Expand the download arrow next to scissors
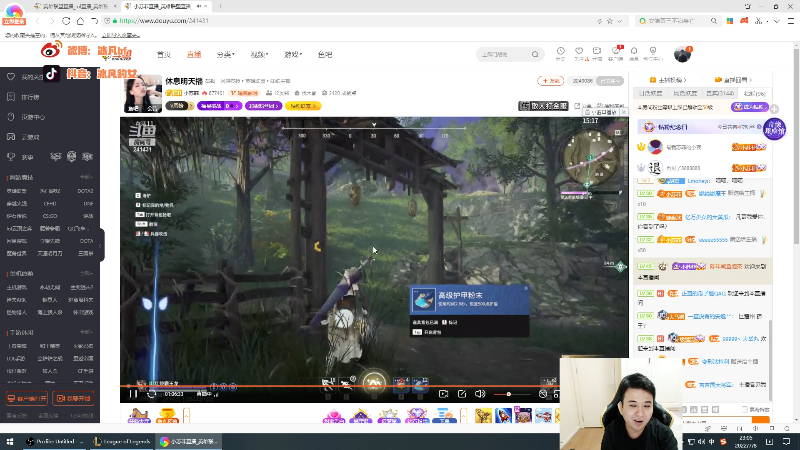The height and width of the screenshot is (450, 800). pos(777,21)
